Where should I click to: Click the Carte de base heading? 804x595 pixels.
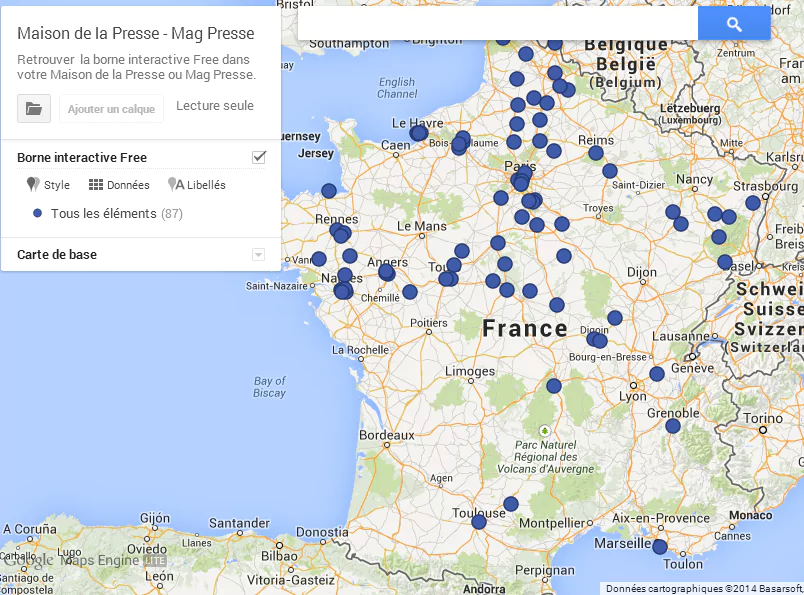(x=57, y=254)
